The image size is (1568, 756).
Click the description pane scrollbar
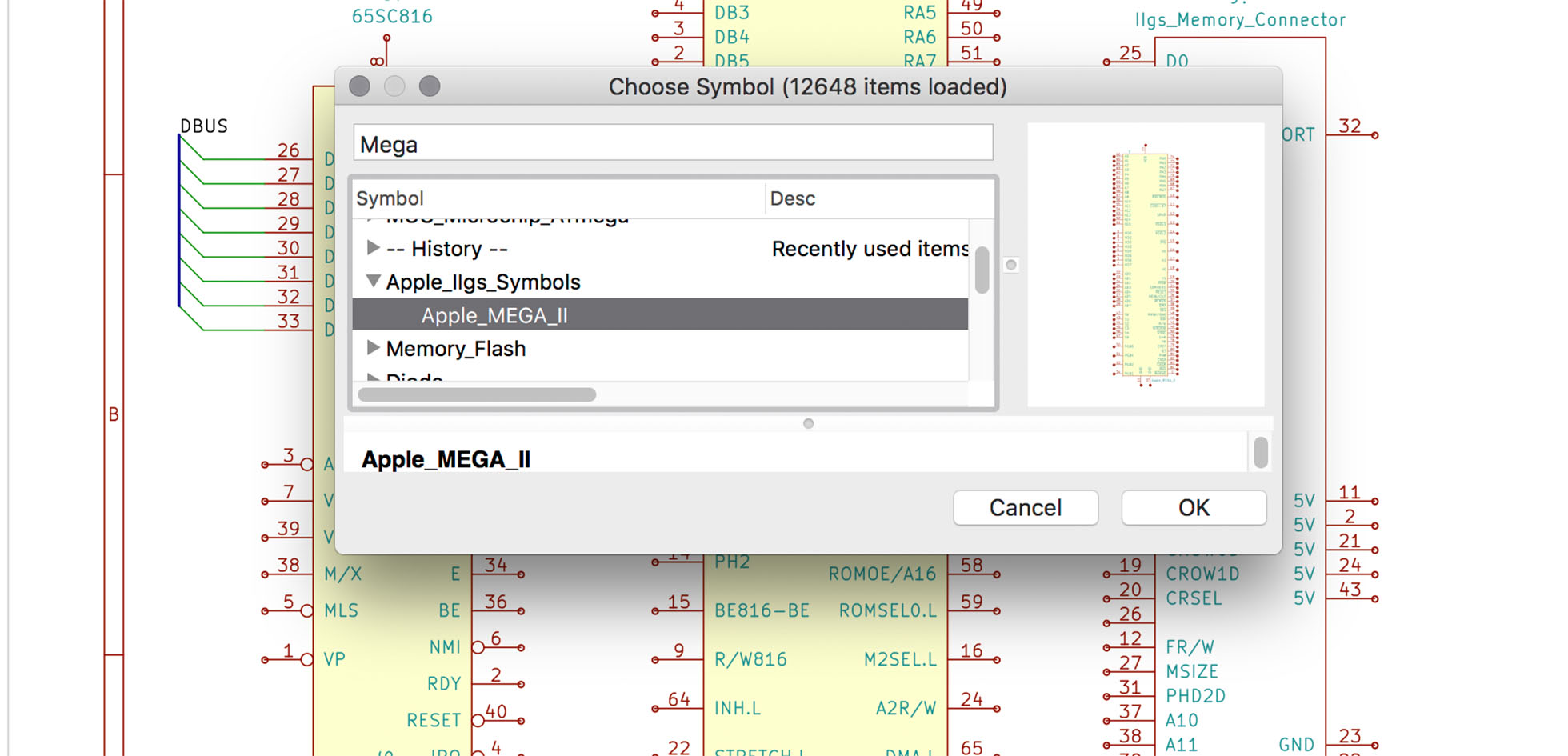coord(1261,452)
